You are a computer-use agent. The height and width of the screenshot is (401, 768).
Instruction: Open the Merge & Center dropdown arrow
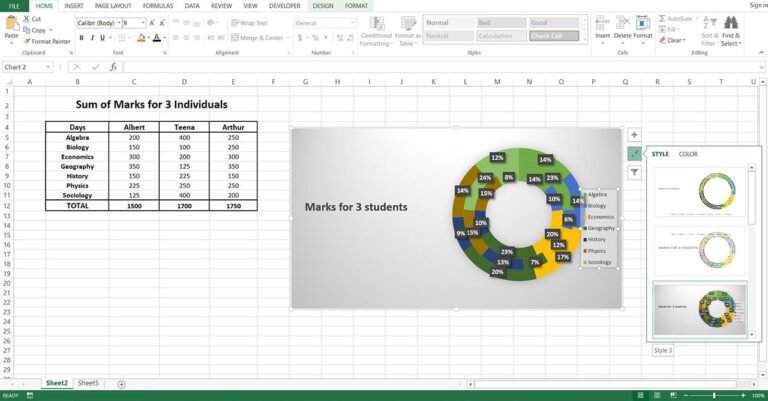pyautogui.click(x=288, y=38)
